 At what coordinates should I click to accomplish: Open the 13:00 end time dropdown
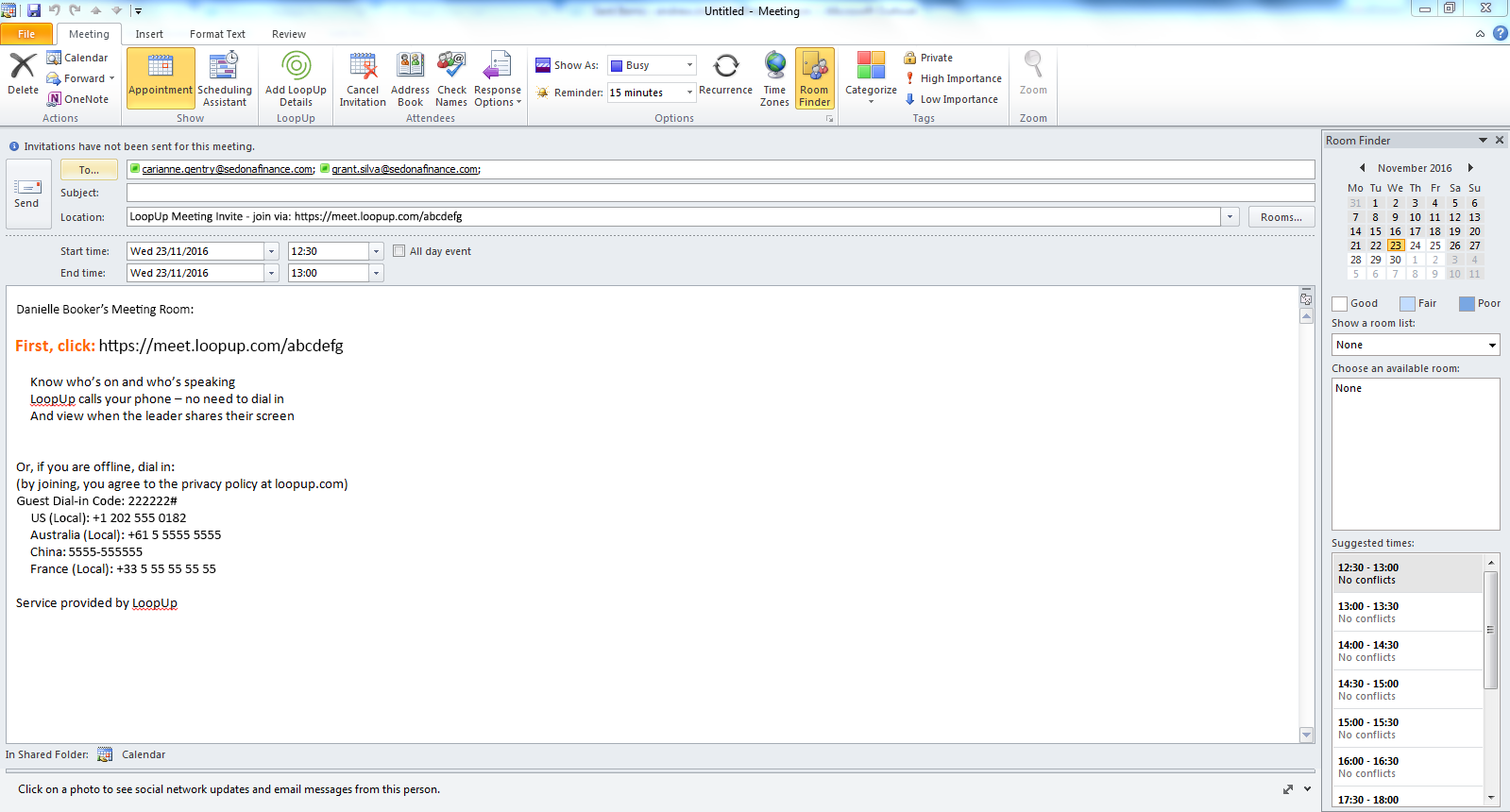376,273
